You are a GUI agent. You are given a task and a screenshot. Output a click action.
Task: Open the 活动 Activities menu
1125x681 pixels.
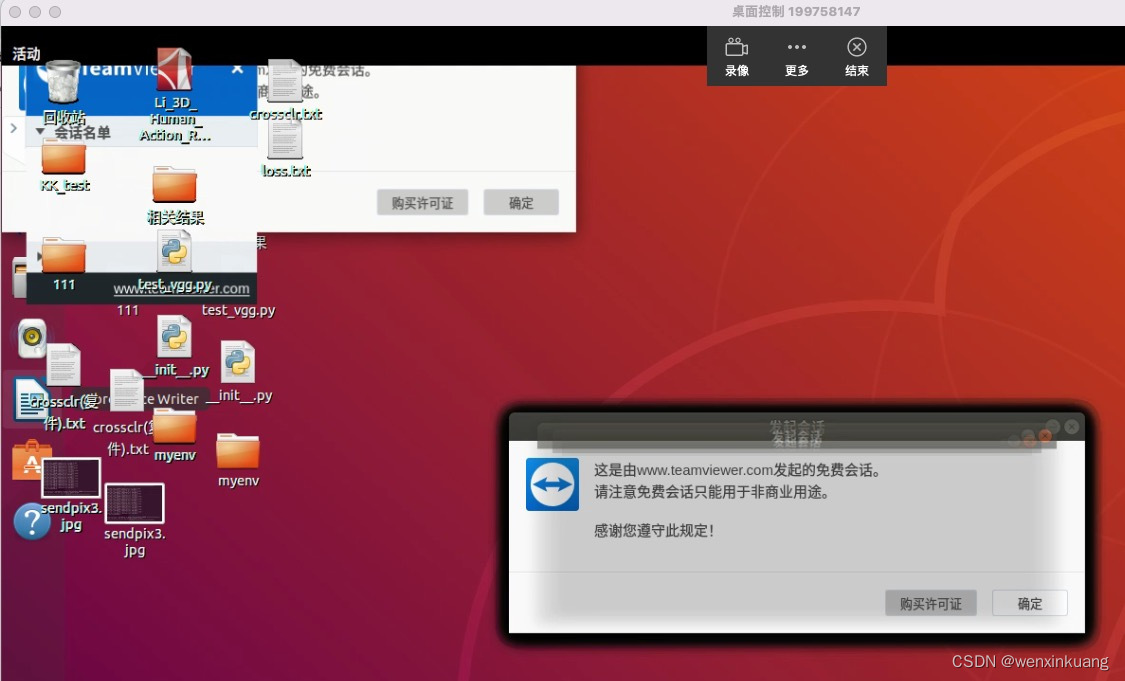pos(26,52)
